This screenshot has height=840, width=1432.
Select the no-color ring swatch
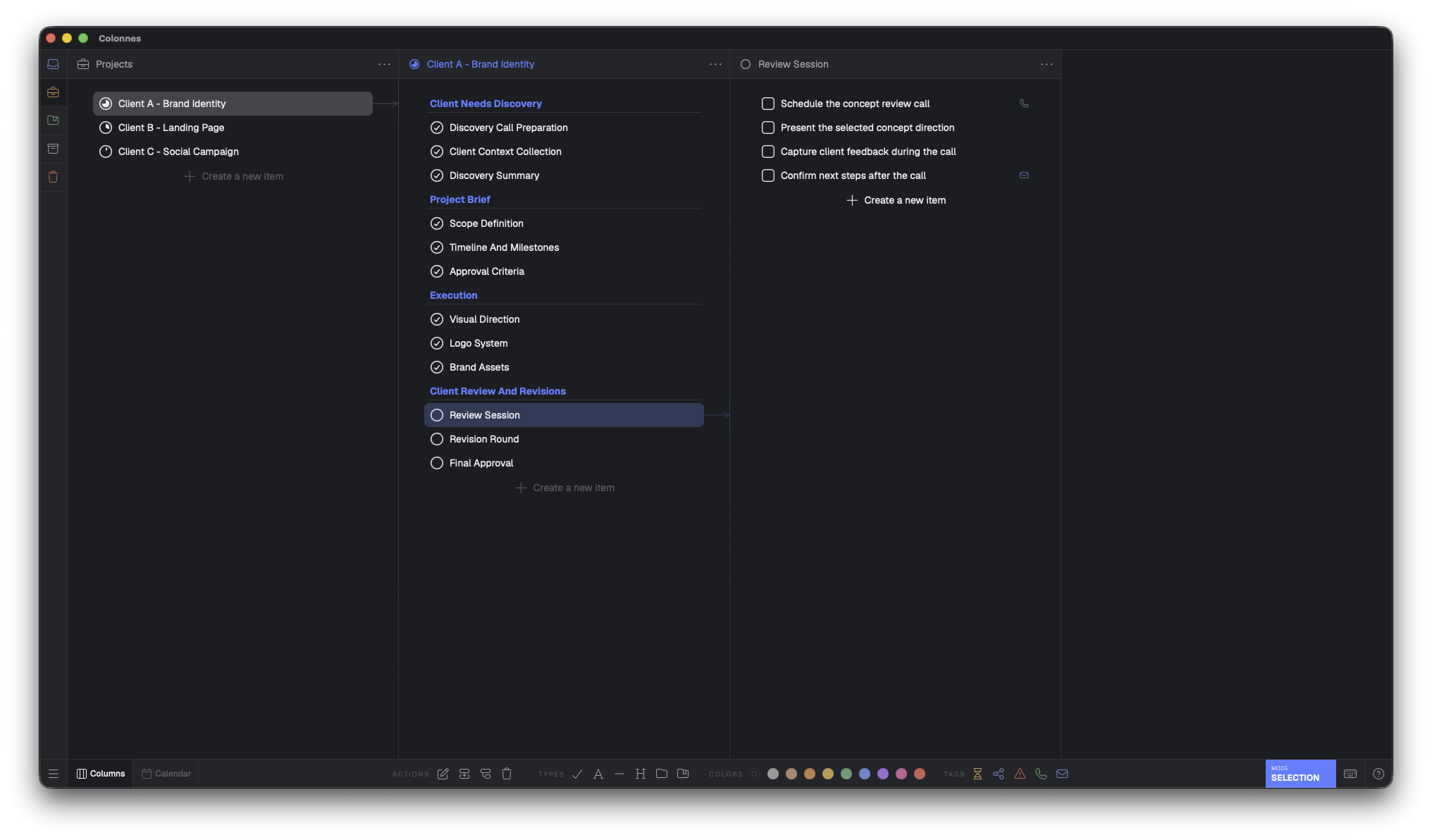pos(754,774)
